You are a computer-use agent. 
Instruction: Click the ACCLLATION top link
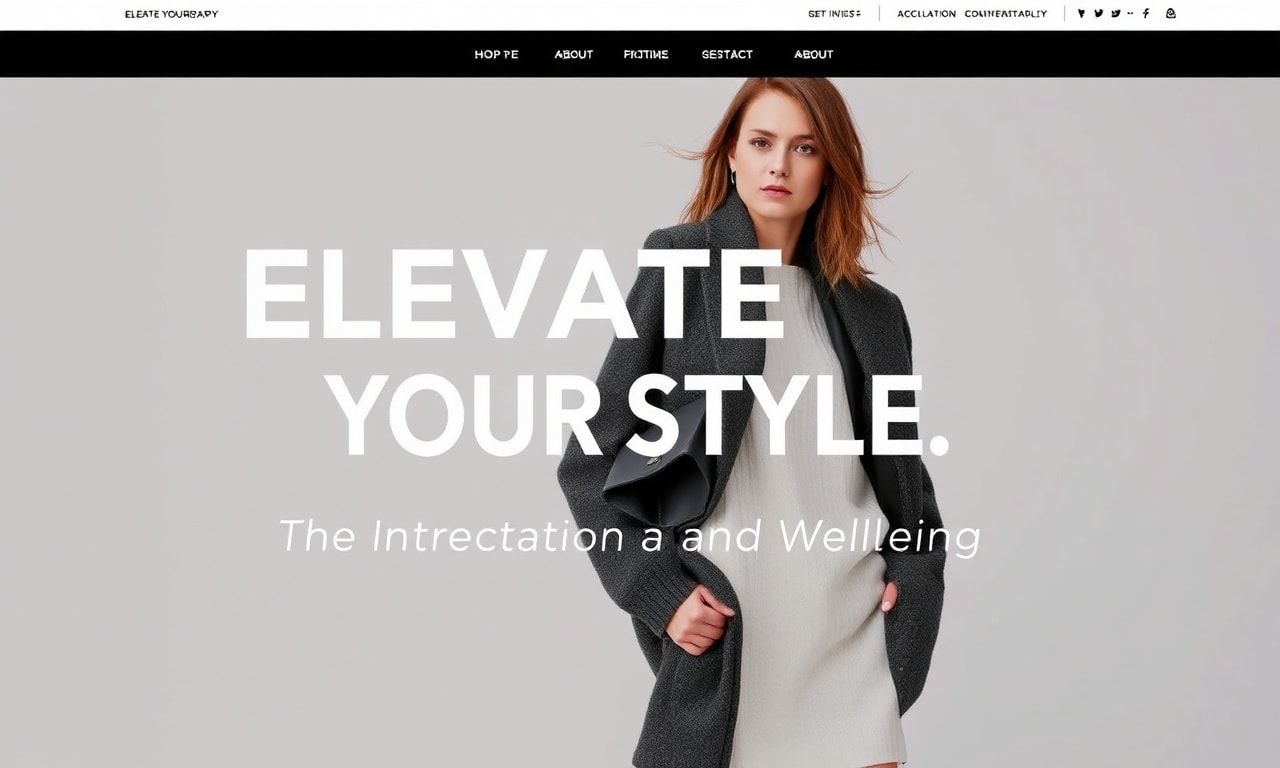pyautogui.click(x=926, y=14)
